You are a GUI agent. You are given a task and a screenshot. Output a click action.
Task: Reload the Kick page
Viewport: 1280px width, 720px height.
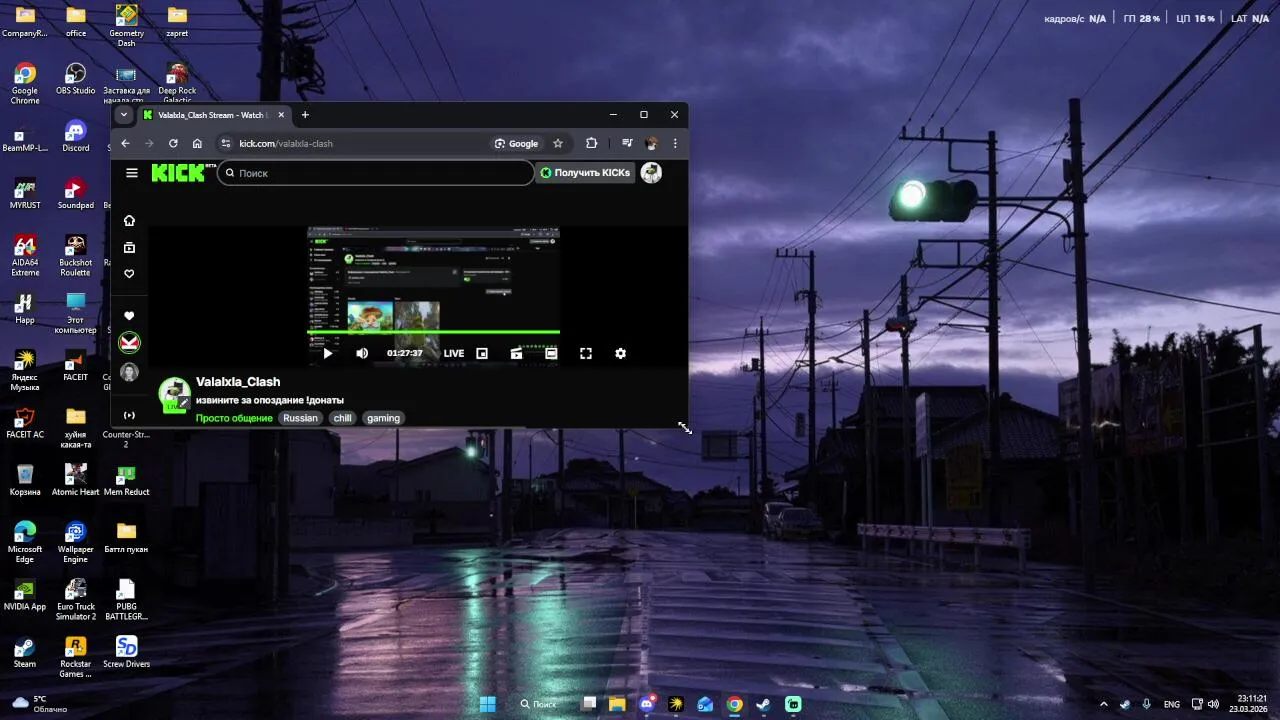click(x=173, y=143)
